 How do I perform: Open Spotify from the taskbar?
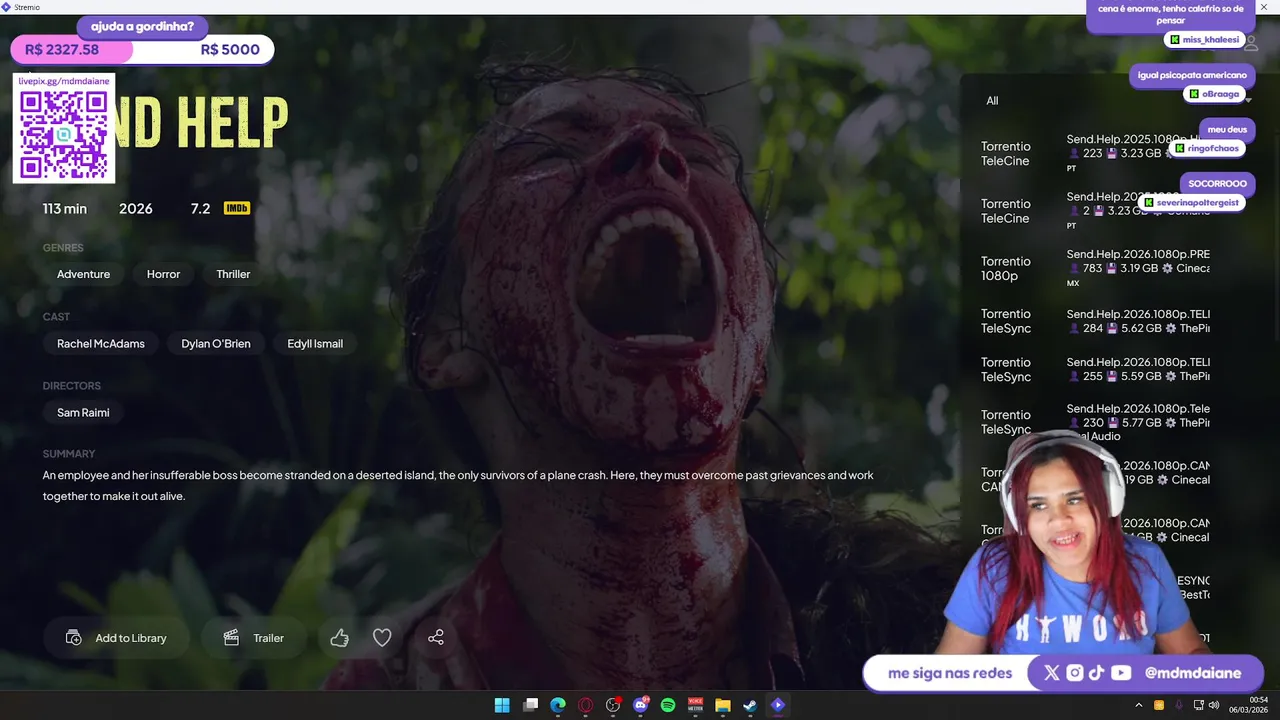[668, 705]
